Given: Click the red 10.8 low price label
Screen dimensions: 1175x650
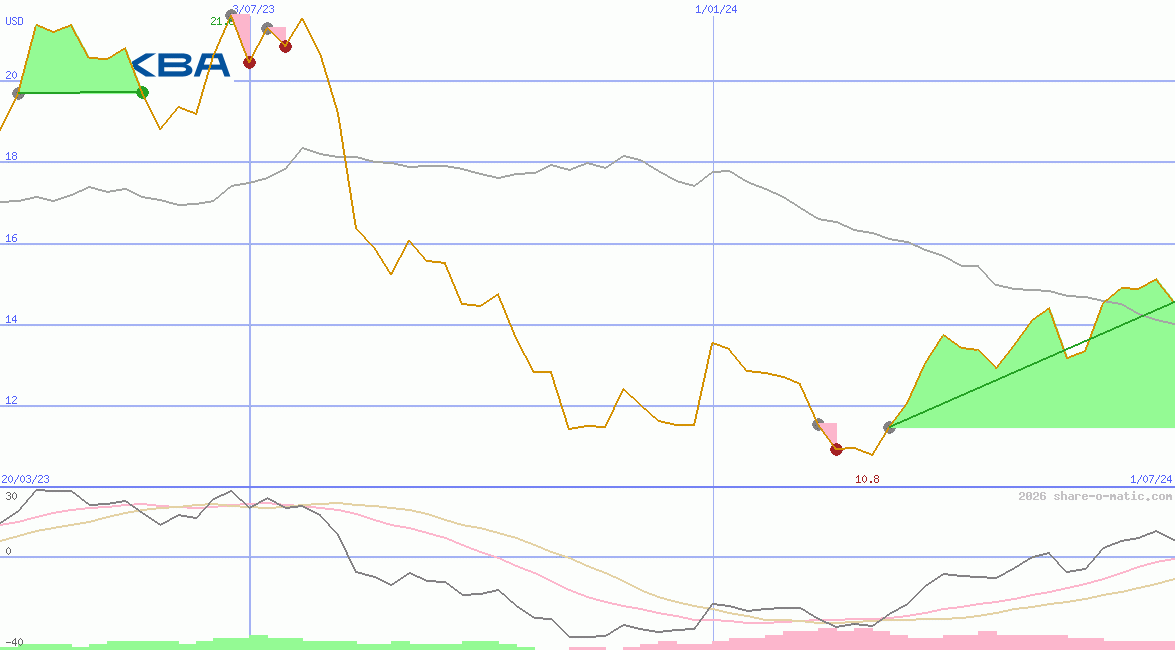Looking at the screenshot, I should 867,480.
